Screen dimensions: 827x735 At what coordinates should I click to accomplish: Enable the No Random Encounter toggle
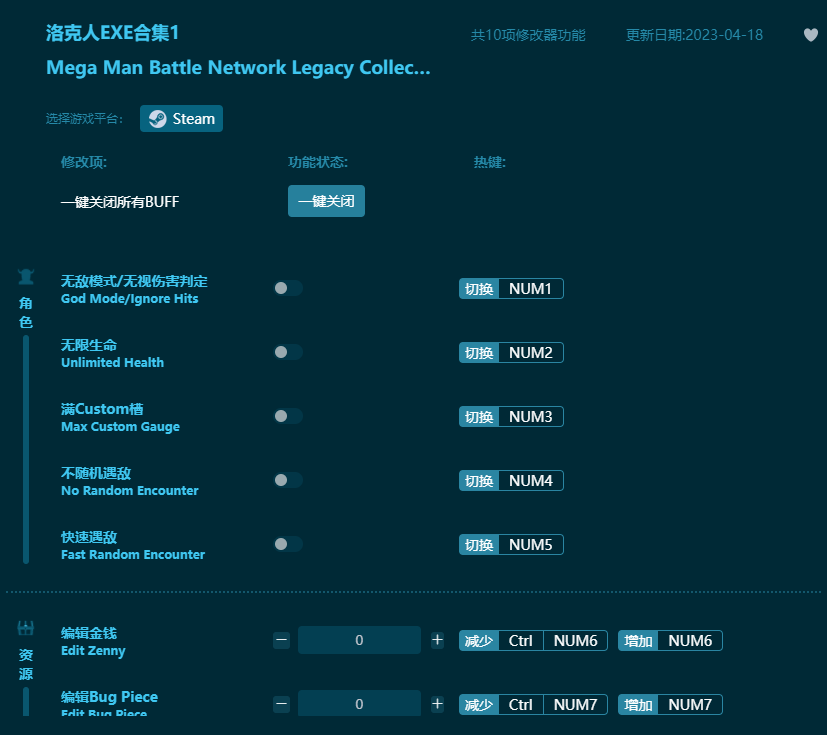288,480
